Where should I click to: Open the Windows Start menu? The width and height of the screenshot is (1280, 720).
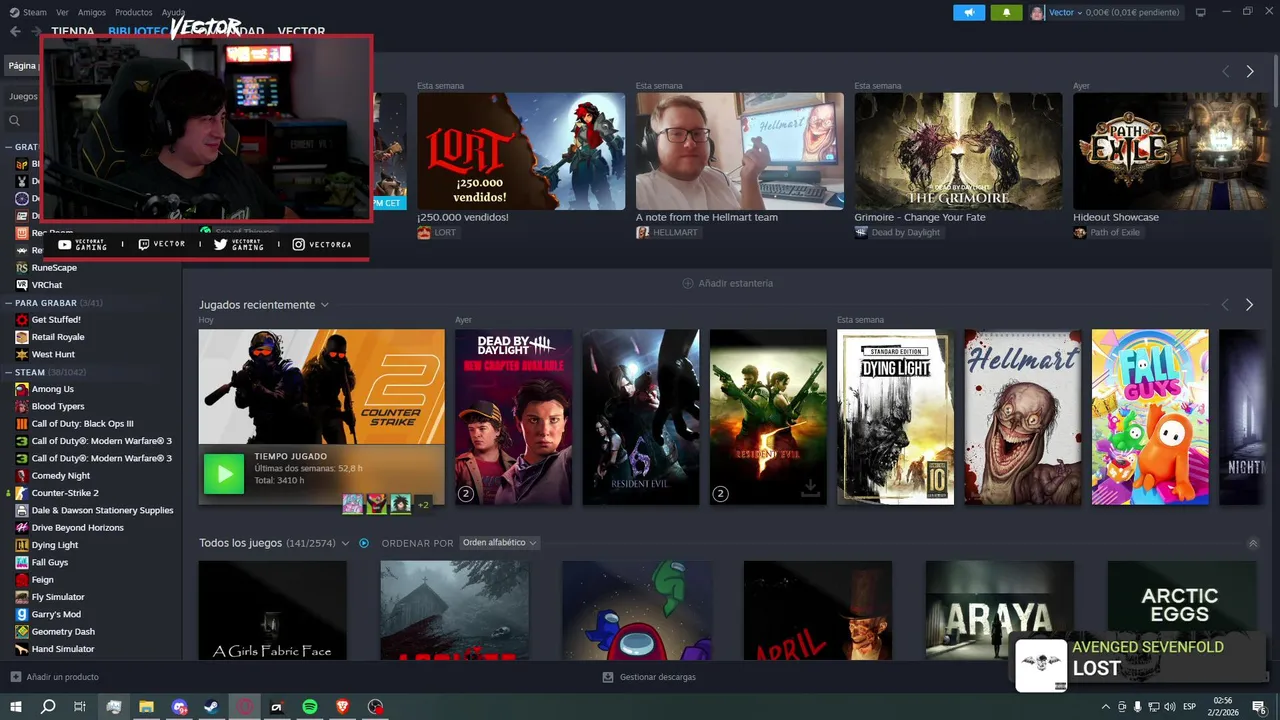[15, 707]
